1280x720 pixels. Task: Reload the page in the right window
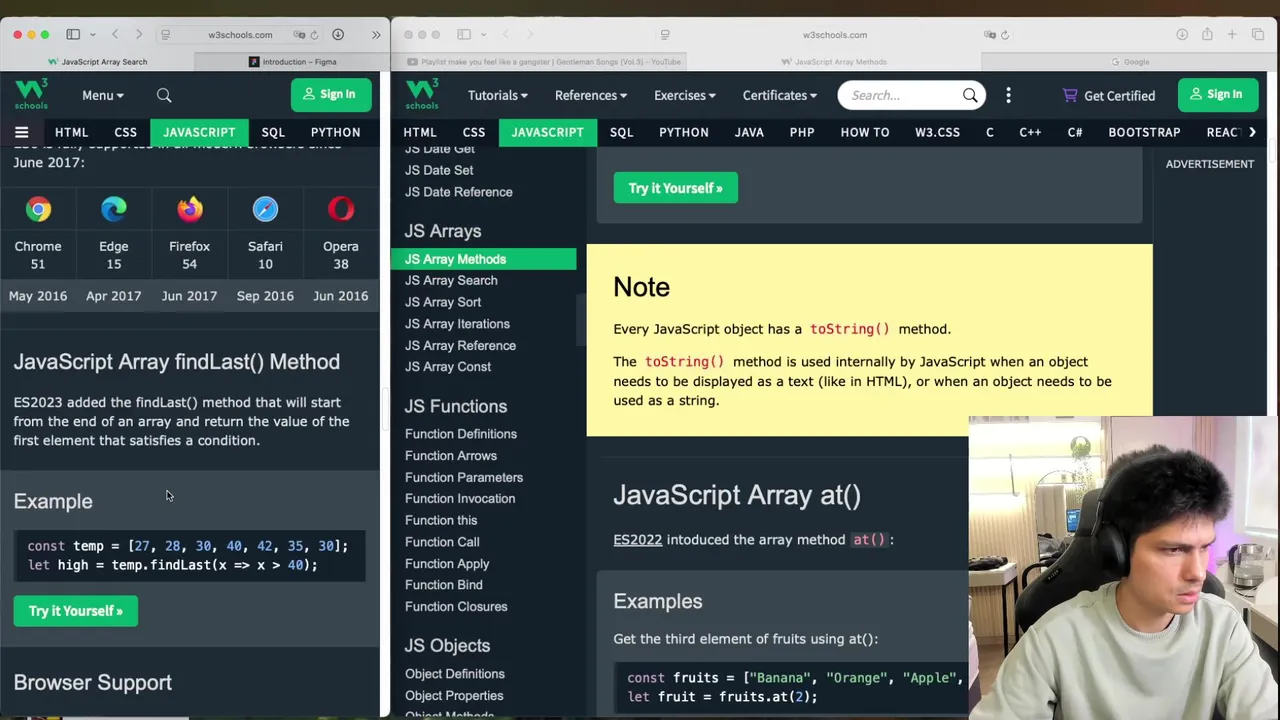[x=1004, y=34]
